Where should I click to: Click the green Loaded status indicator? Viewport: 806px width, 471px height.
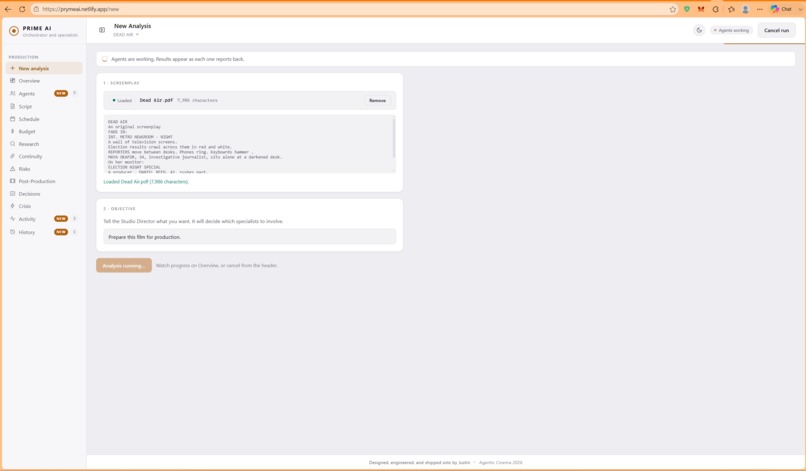click(x=122, y=100)
